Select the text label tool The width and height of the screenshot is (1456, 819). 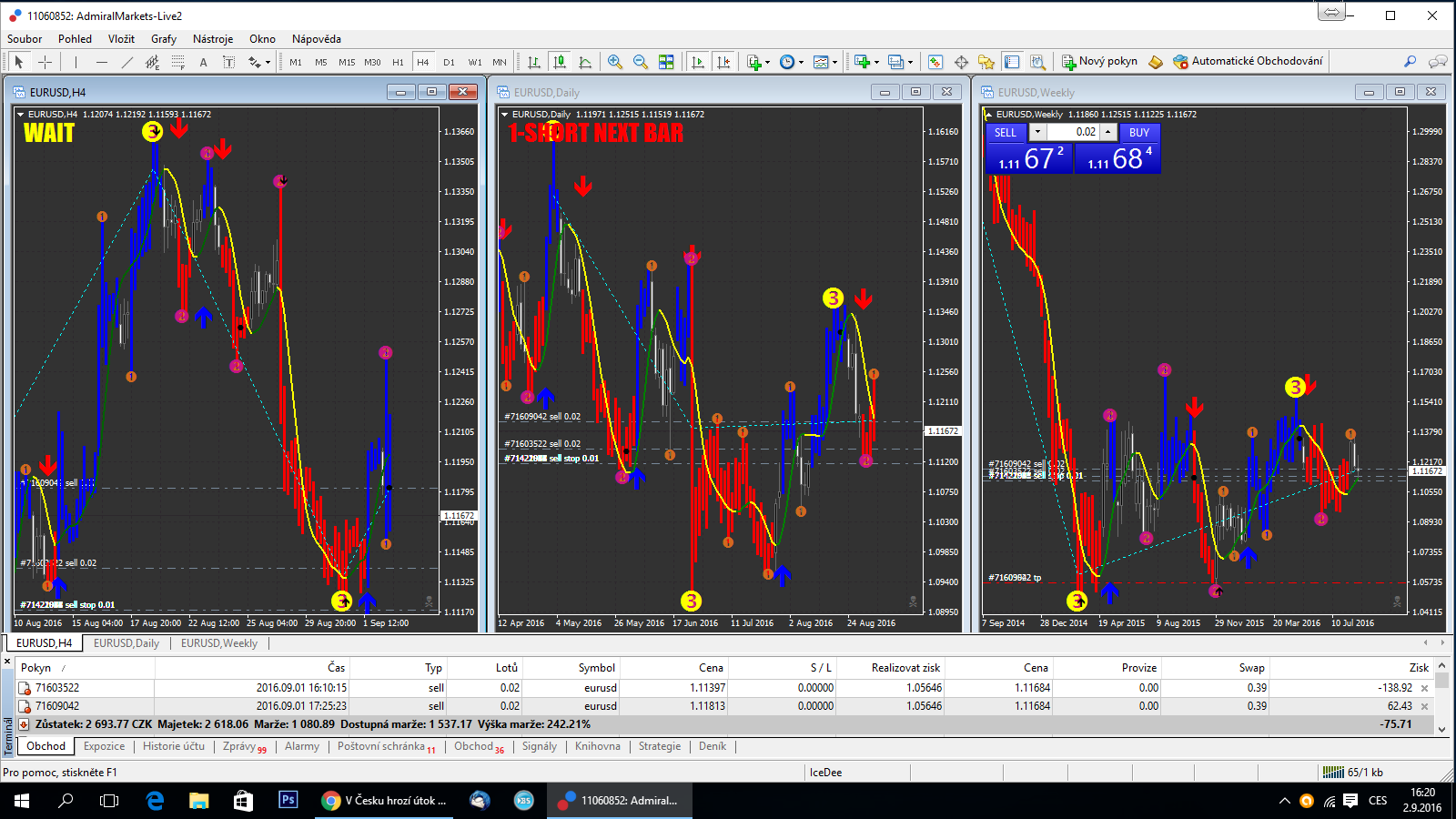pyautogui.click(x=228, y=62)
